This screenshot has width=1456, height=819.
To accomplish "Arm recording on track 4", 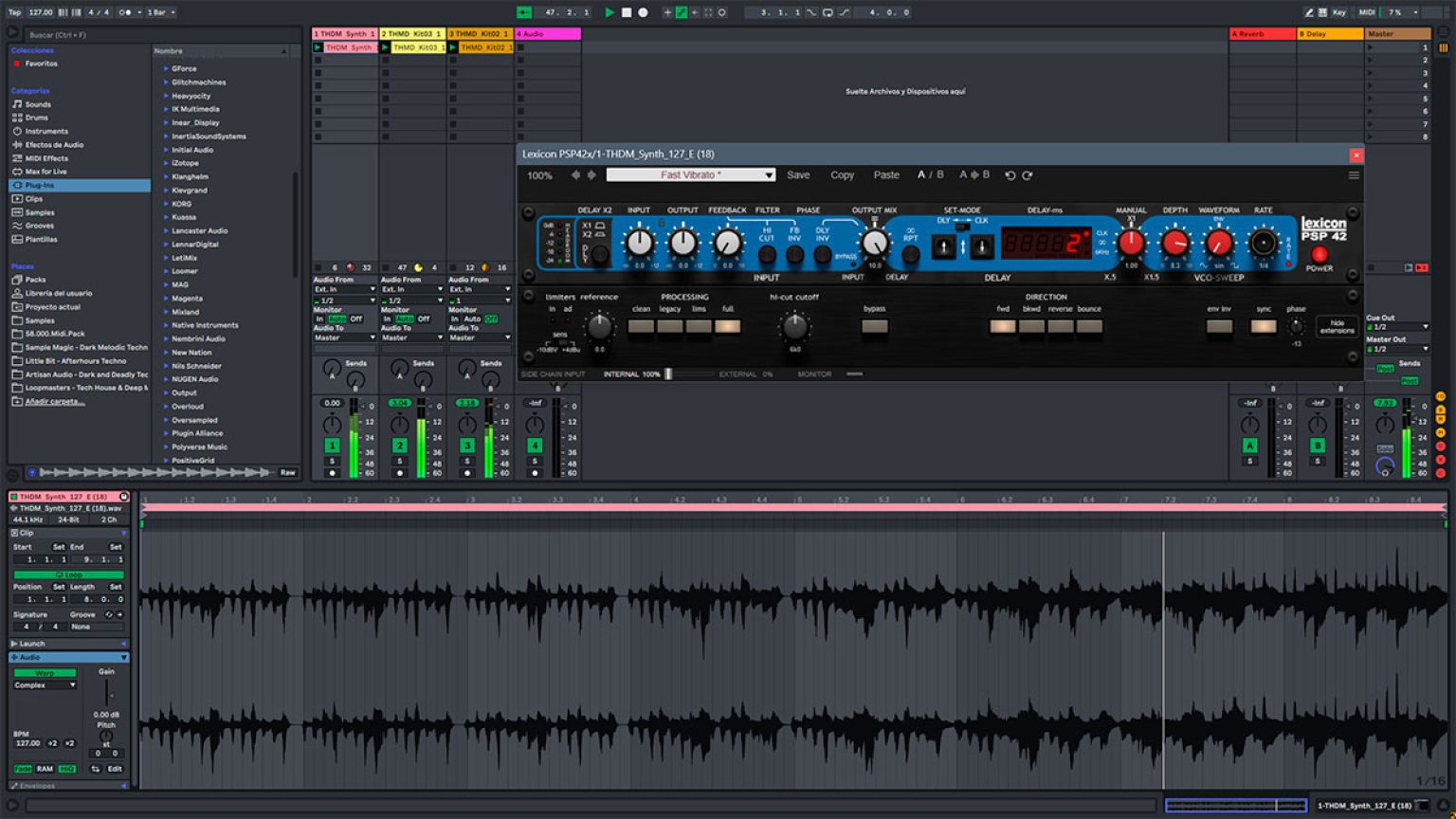I will (x=535, y=472).
